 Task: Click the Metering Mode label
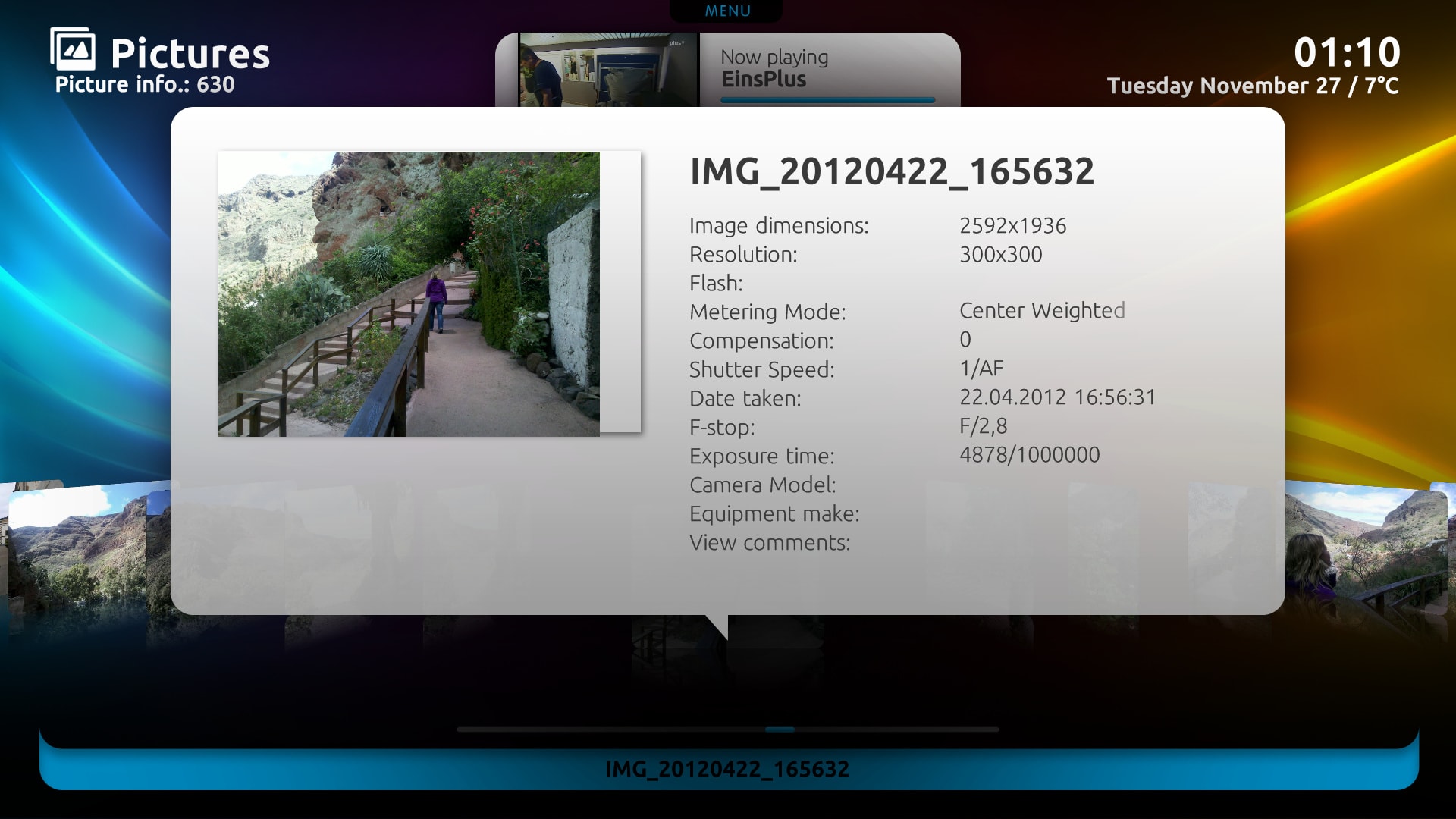(767, 312)
